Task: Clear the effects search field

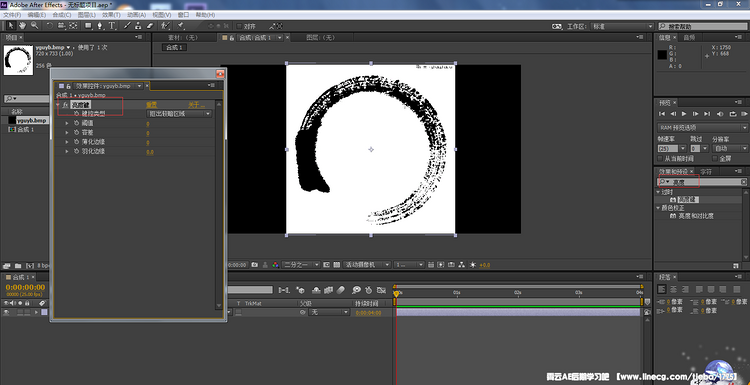Action: [x=743, y=182]
